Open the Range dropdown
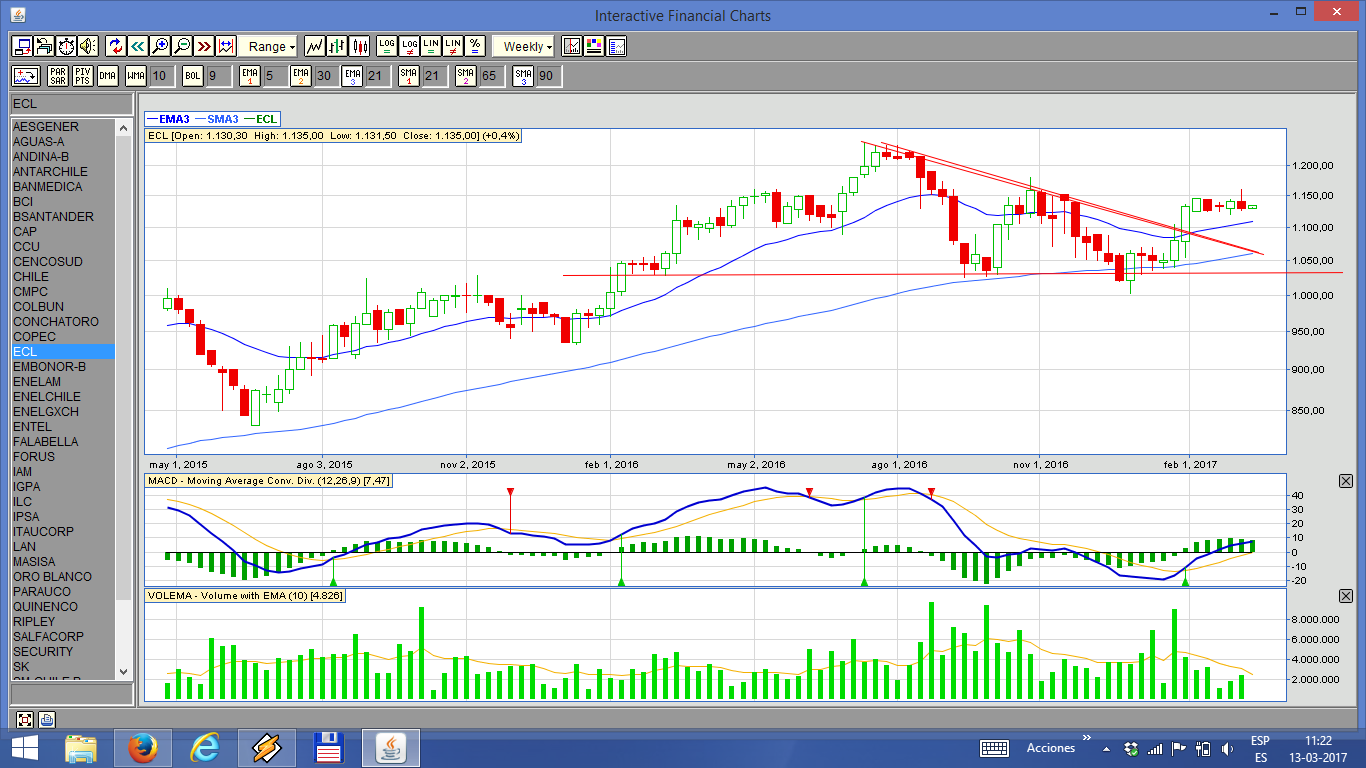The width and height of the screenshot is (1366, 768). (x=268, y=46)
